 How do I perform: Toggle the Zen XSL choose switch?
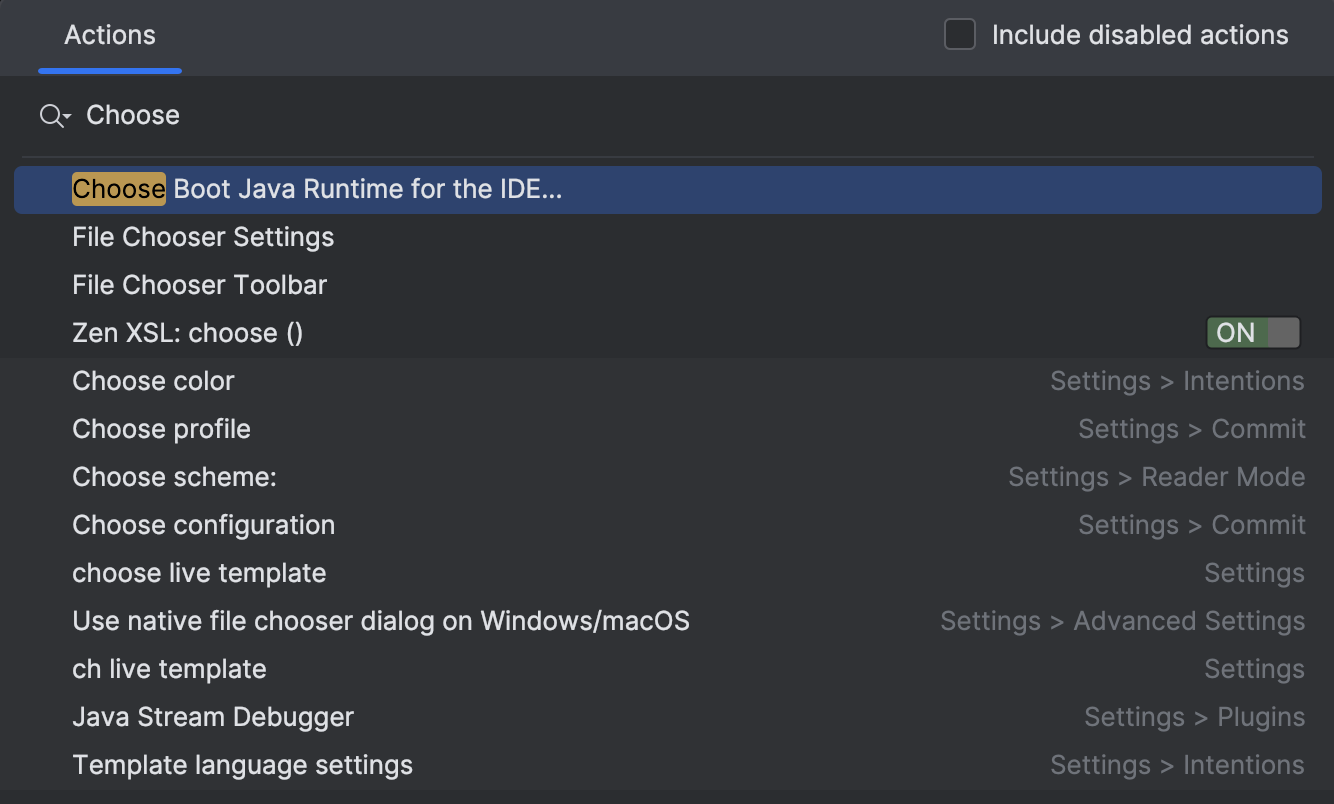1252,333
